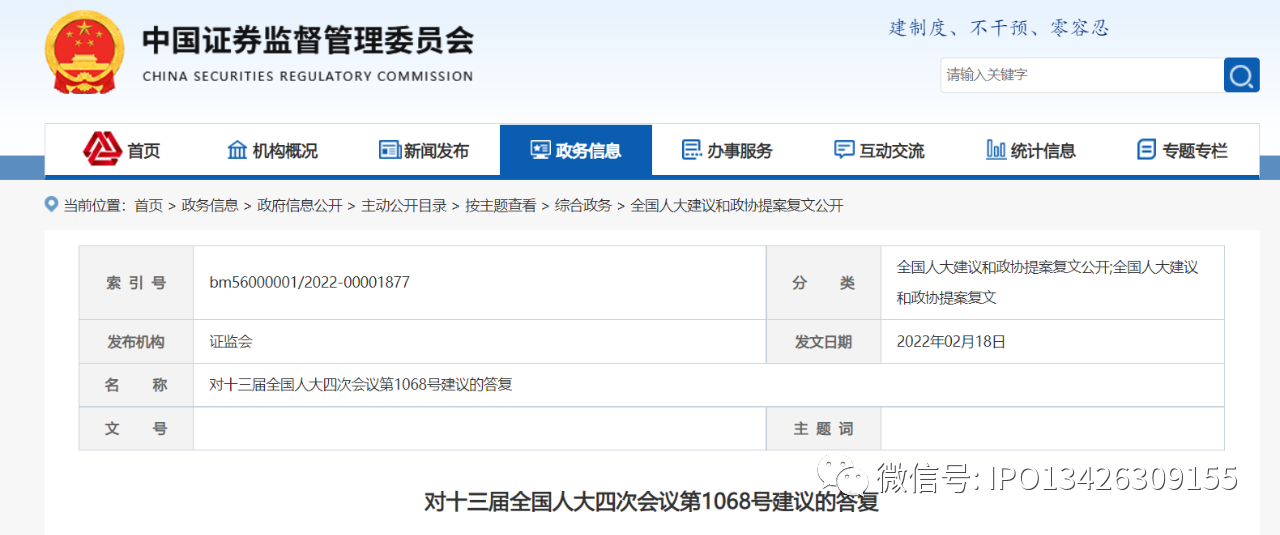
Task: Click the 中国证券监督管理委员会 title text
Action: (x=307, y=41)
